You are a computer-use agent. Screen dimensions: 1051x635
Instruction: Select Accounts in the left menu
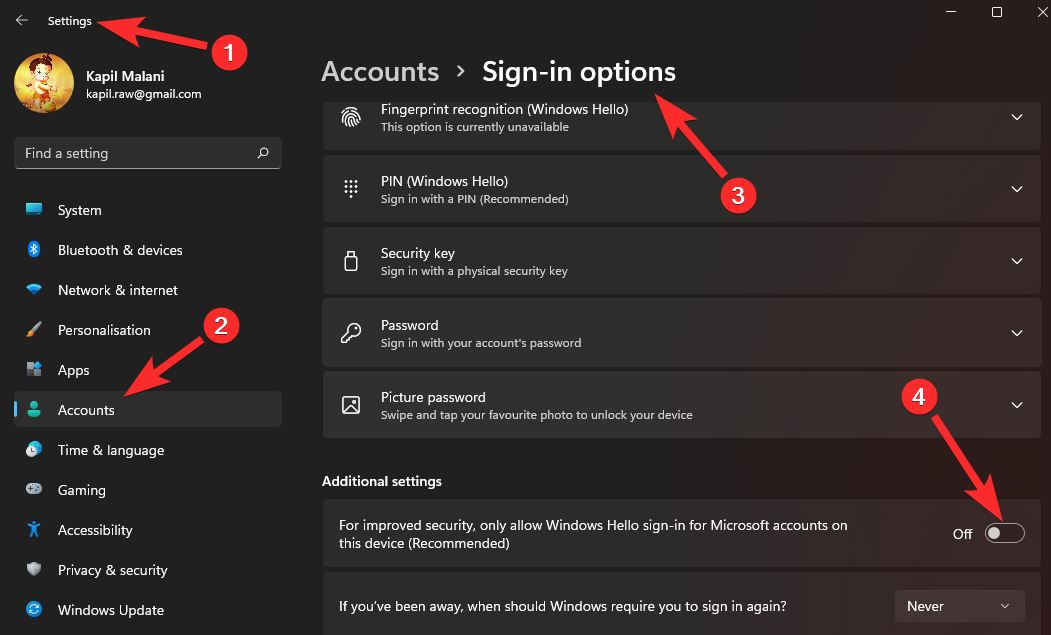point(86,410)
